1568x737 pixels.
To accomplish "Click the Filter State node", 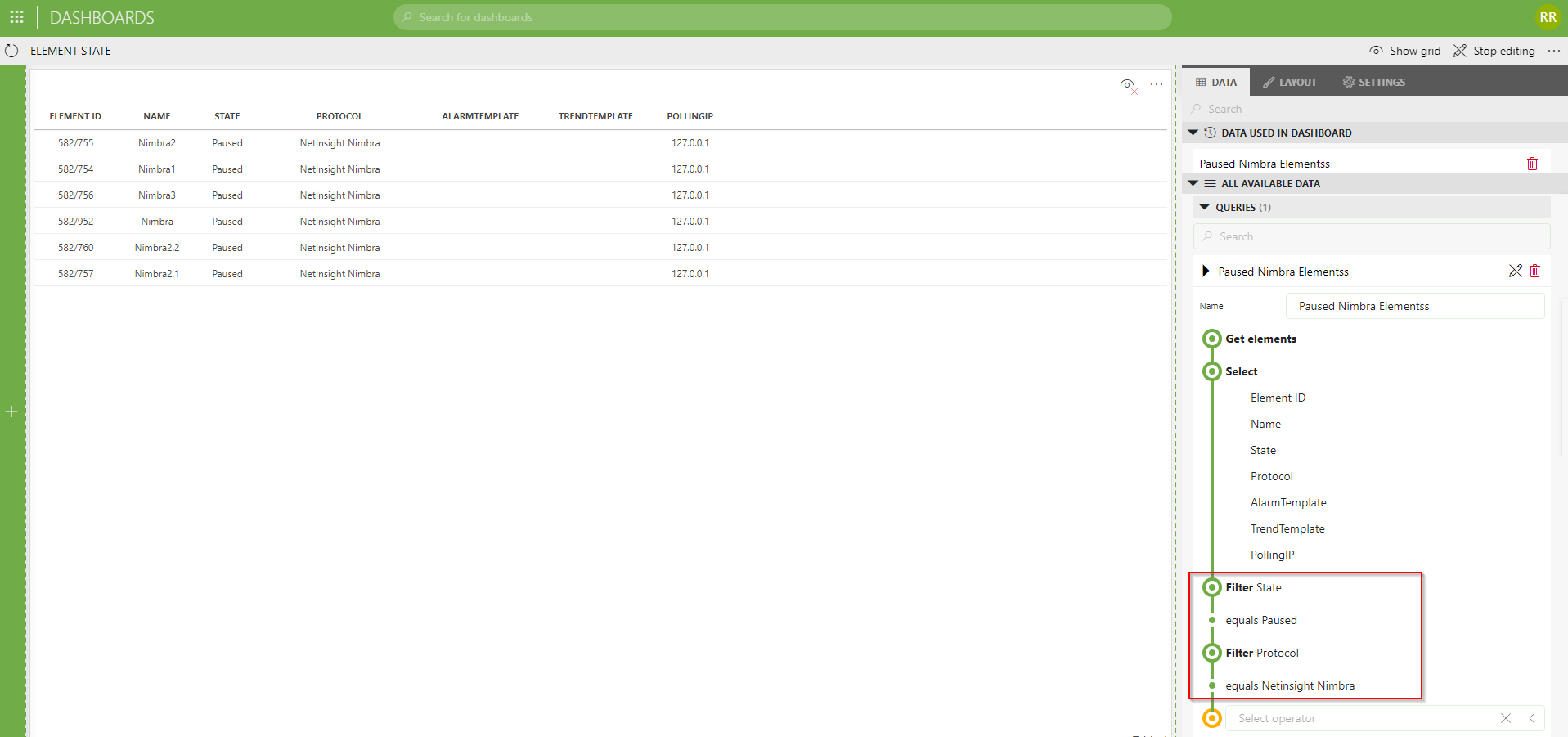I will coord(1253,587).
